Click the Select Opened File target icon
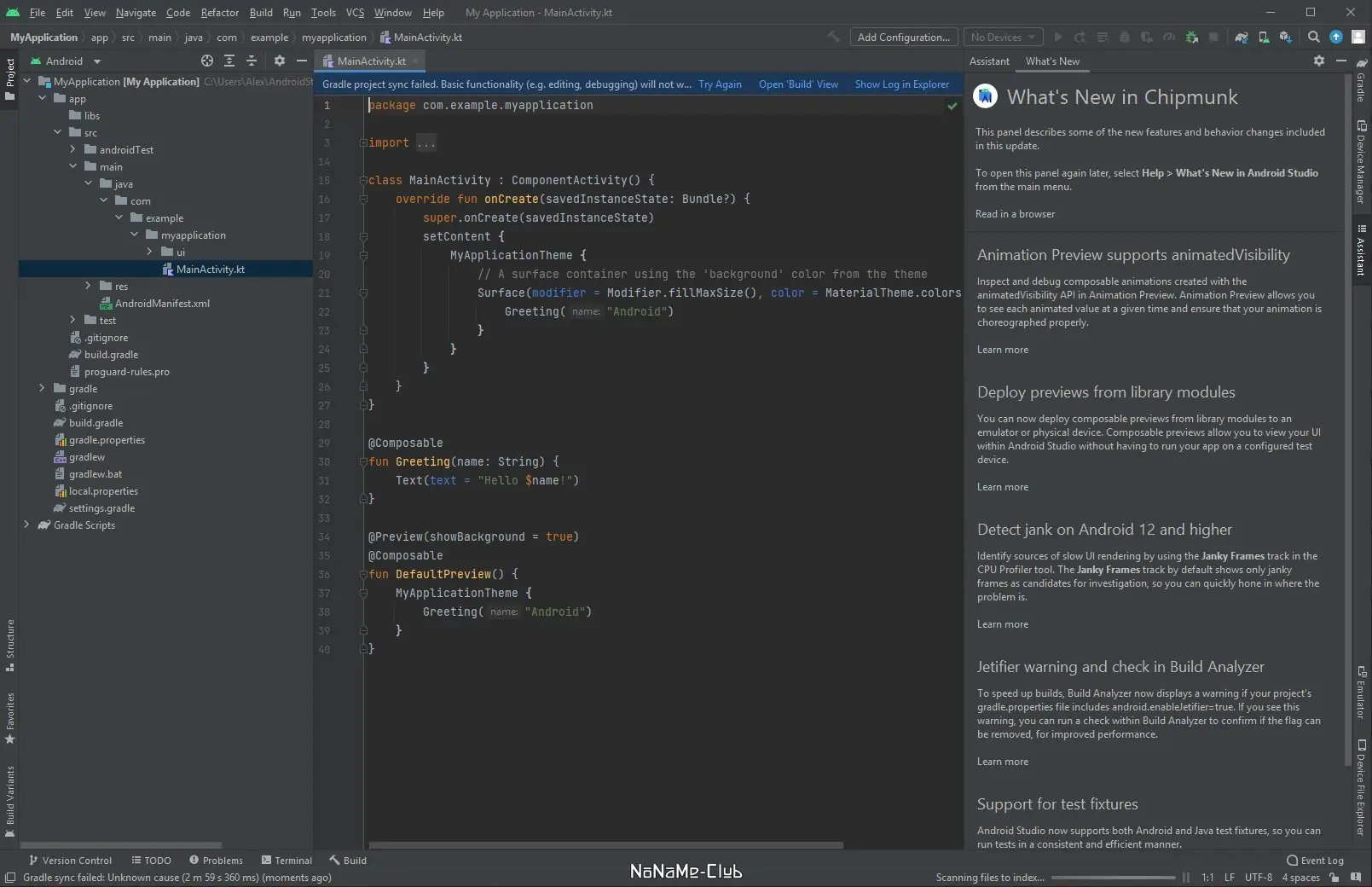1372x887 pixels. click(206, 61)
